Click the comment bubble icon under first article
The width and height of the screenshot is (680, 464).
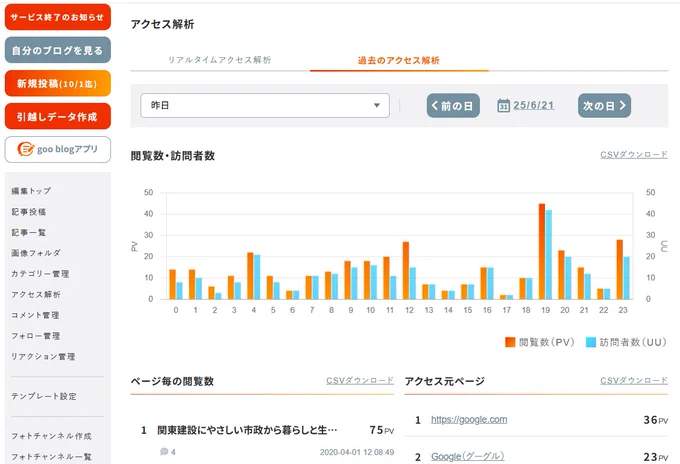pyautogui.click(x=164, y=452)
